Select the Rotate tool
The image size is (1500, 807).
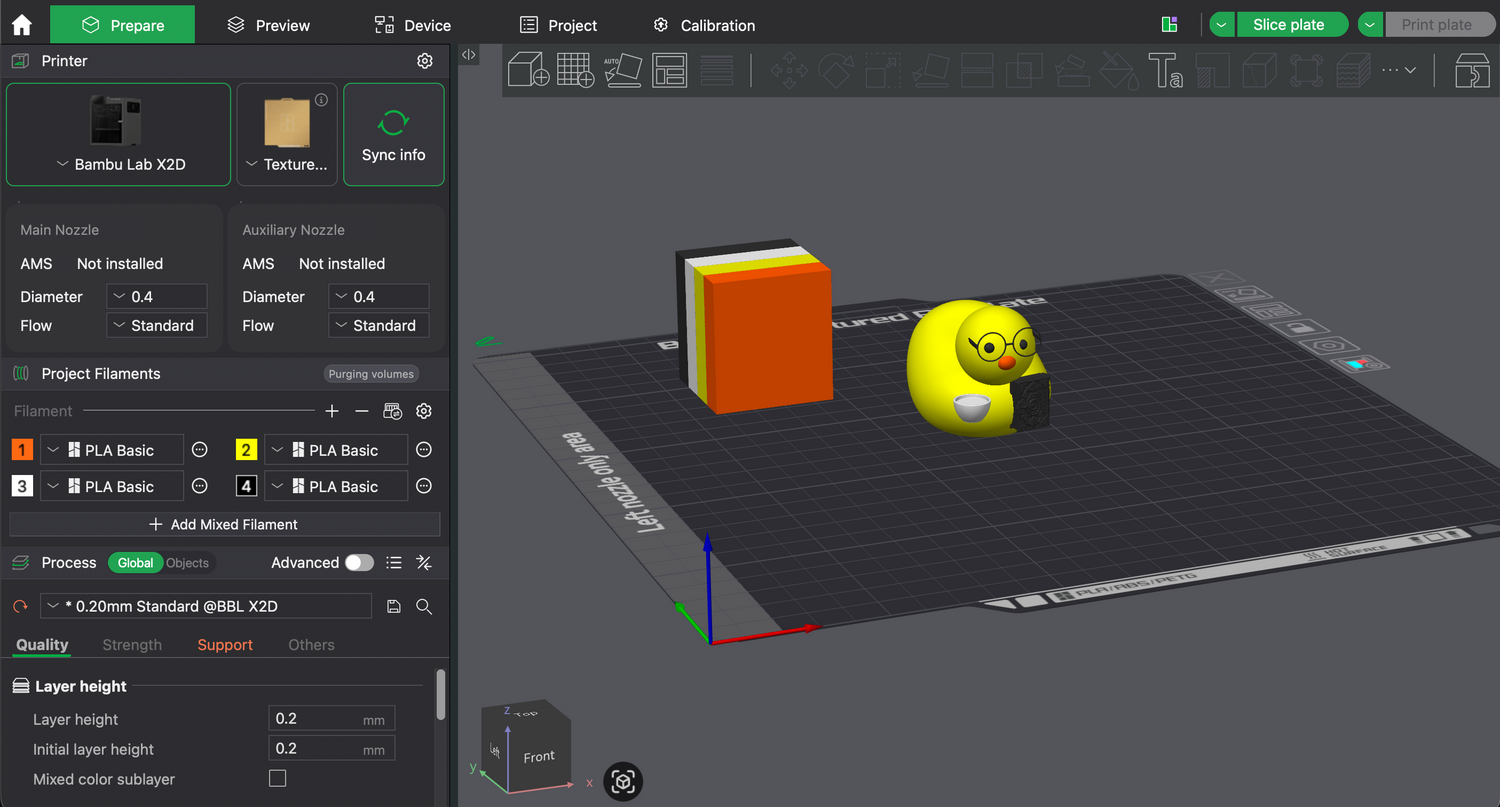(835, 71)
